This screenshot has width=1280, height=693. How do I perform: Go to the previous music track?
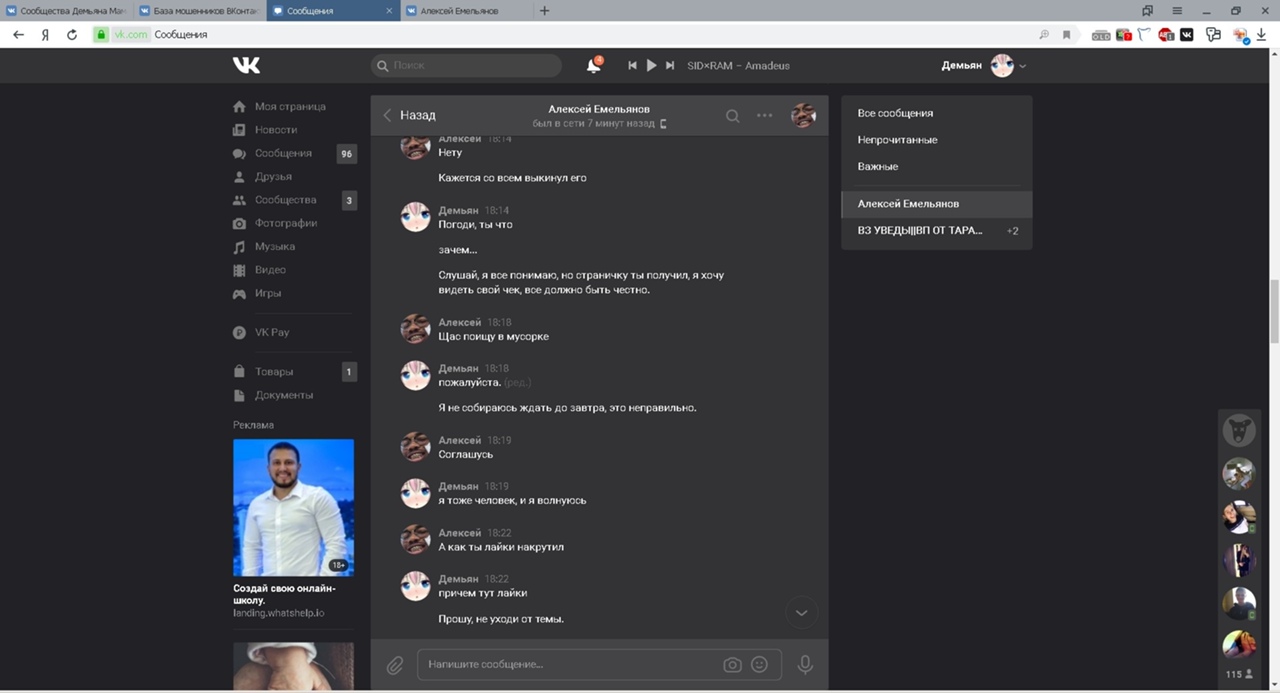pyautogui.click(x=632, y=66)
